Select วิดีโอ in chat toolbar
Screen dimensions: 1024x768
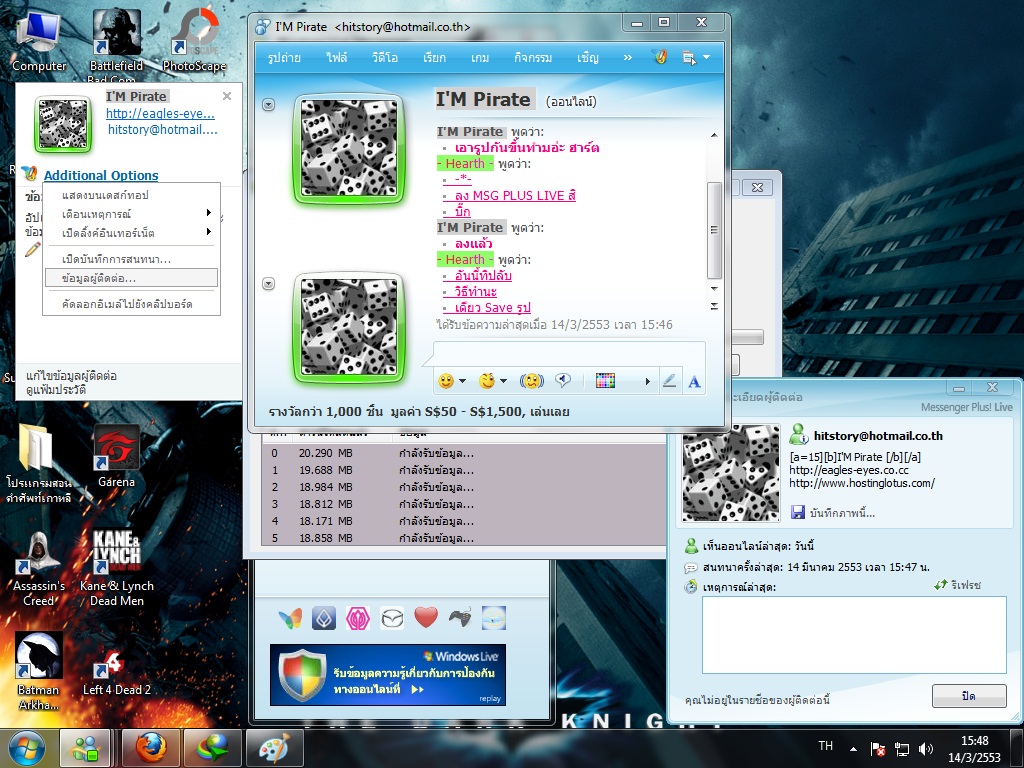point(385,57)
